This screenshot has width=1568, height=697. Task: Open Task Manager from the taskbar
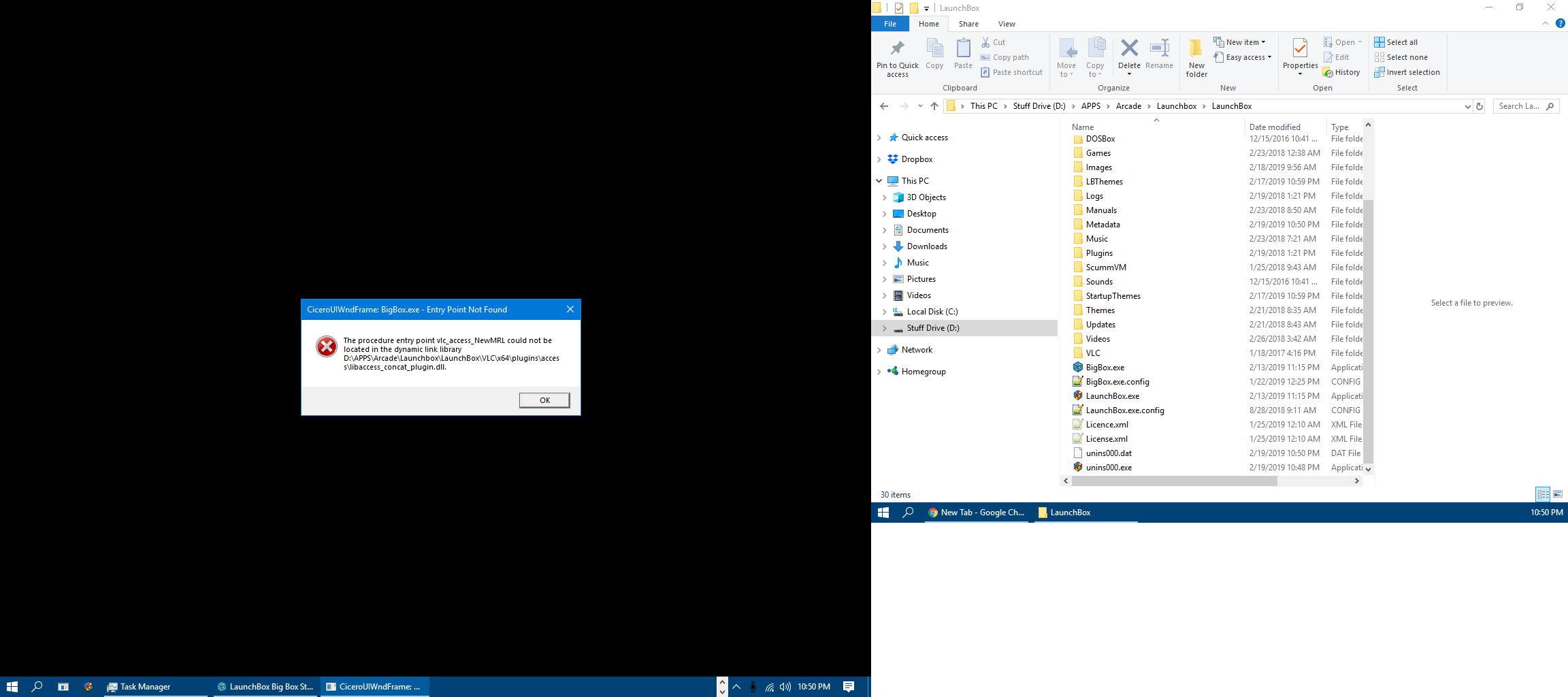point(156,687)
